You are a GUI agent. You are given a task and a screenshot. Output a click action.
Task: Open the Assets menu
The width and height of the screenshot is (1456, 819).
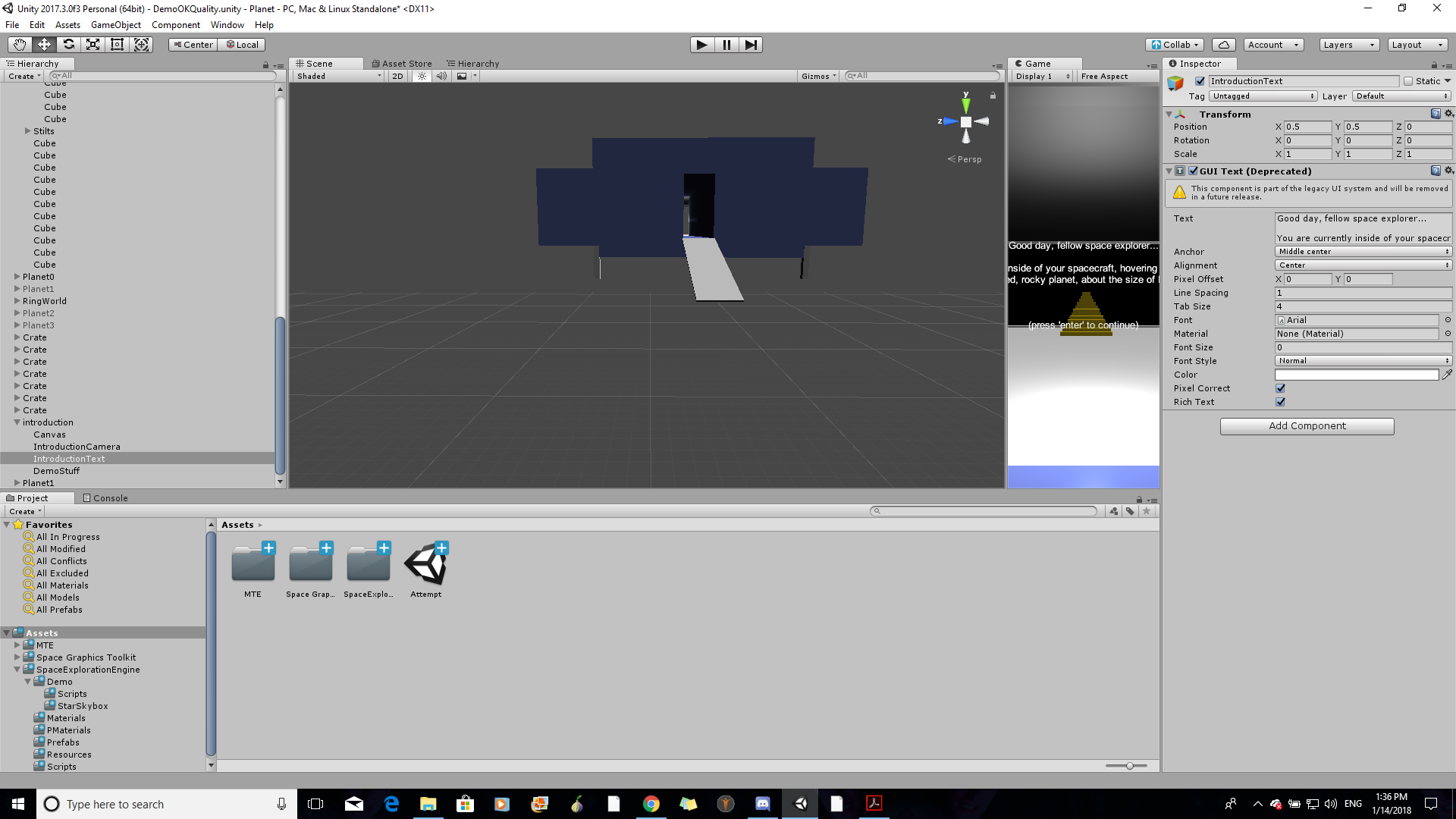click(x=67, y=25)
